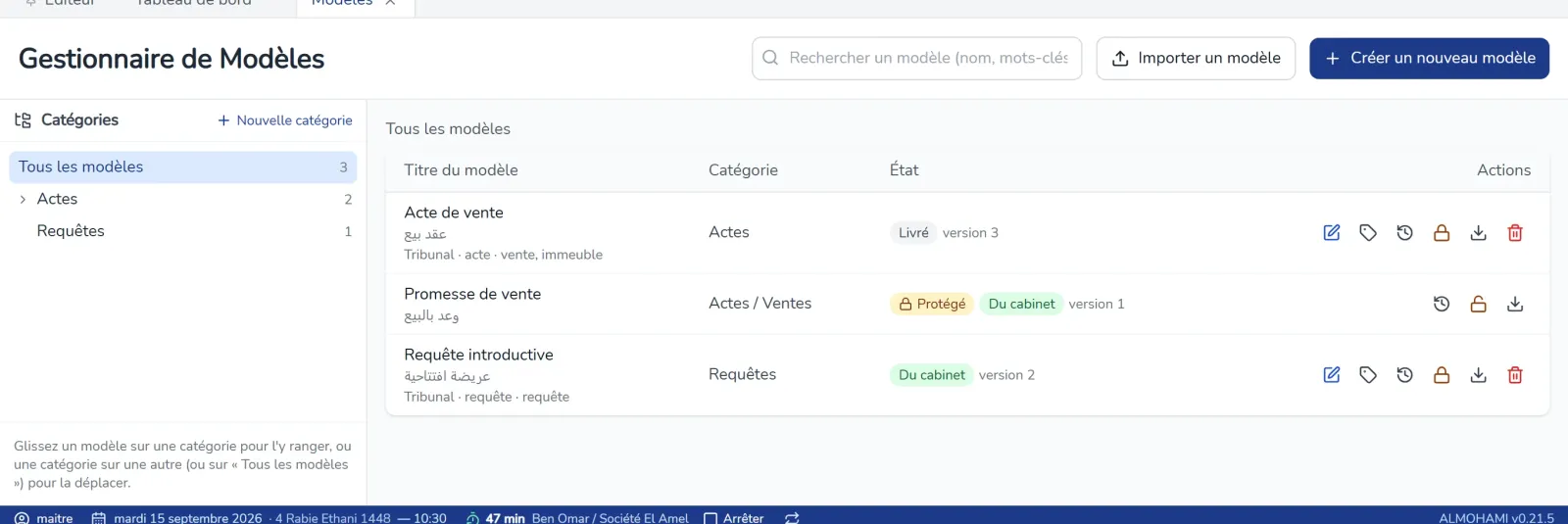
Task: View version history of Promesse de vente
Action: [1442, 304]
